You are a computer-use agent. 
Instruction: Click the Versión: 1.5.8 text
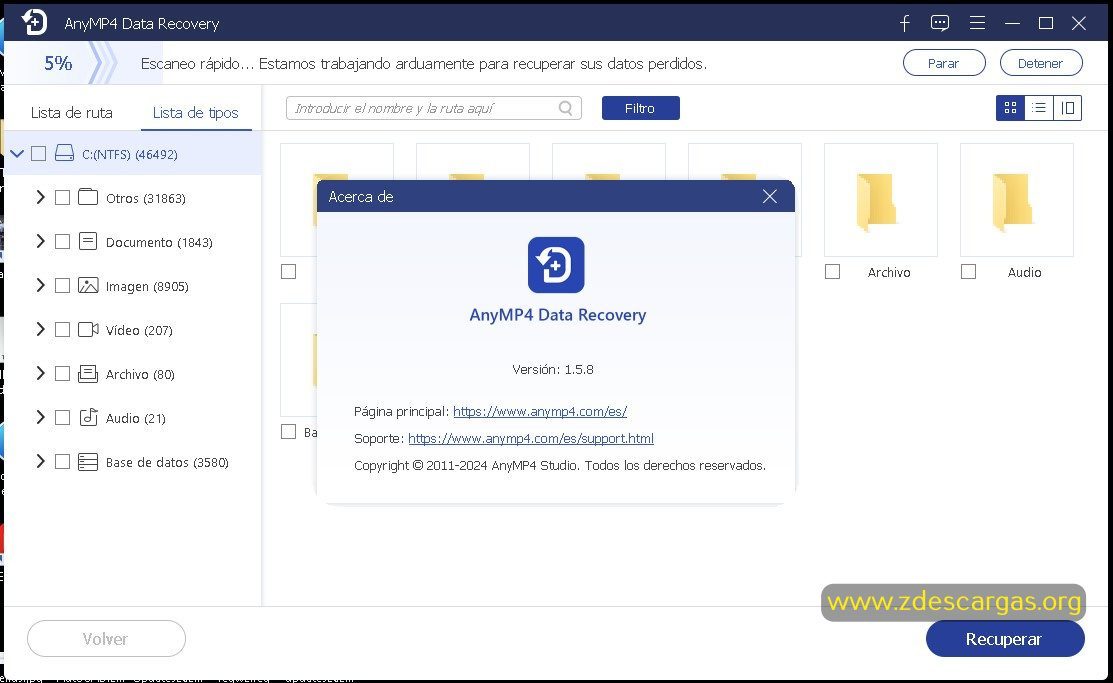[x=553, y=369]
